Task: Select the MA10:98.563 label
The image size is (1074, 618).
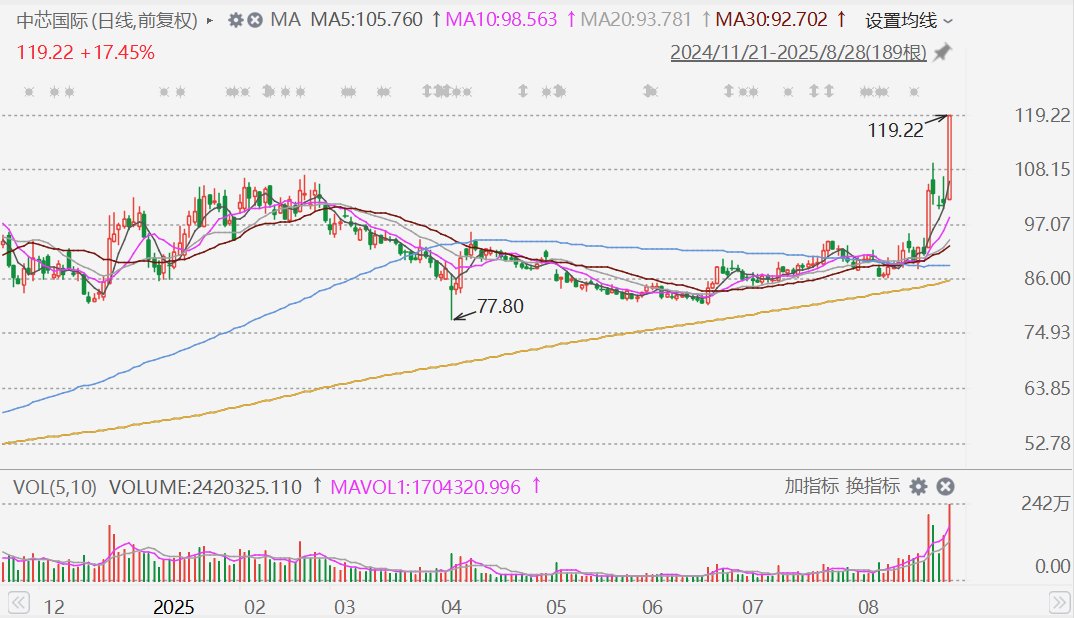Action: pyautogui.click(x=501, y=20)
